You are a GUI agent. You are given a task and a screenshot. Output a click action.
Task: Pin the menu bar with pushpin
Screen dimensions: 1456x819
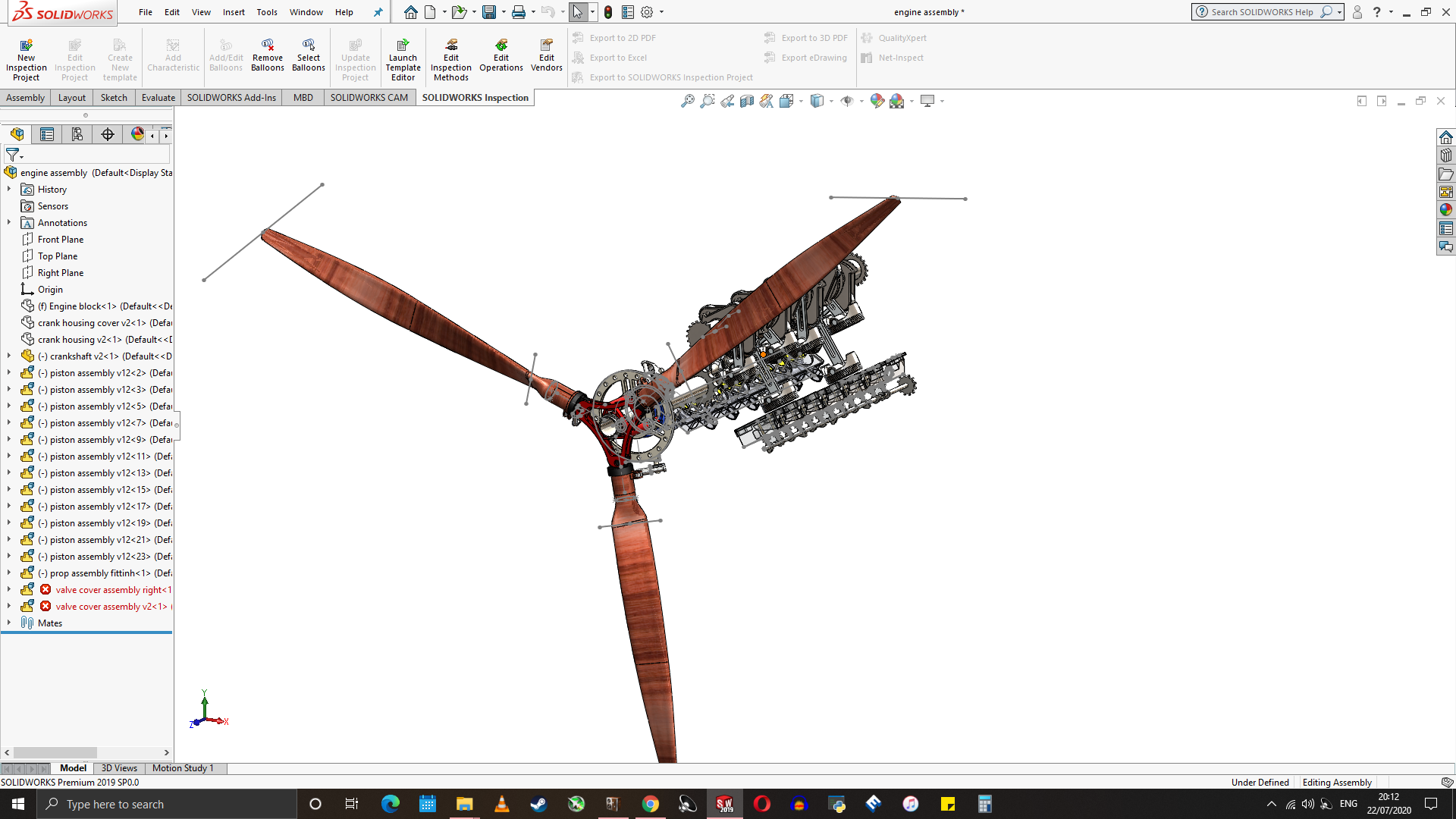point(378,12)
